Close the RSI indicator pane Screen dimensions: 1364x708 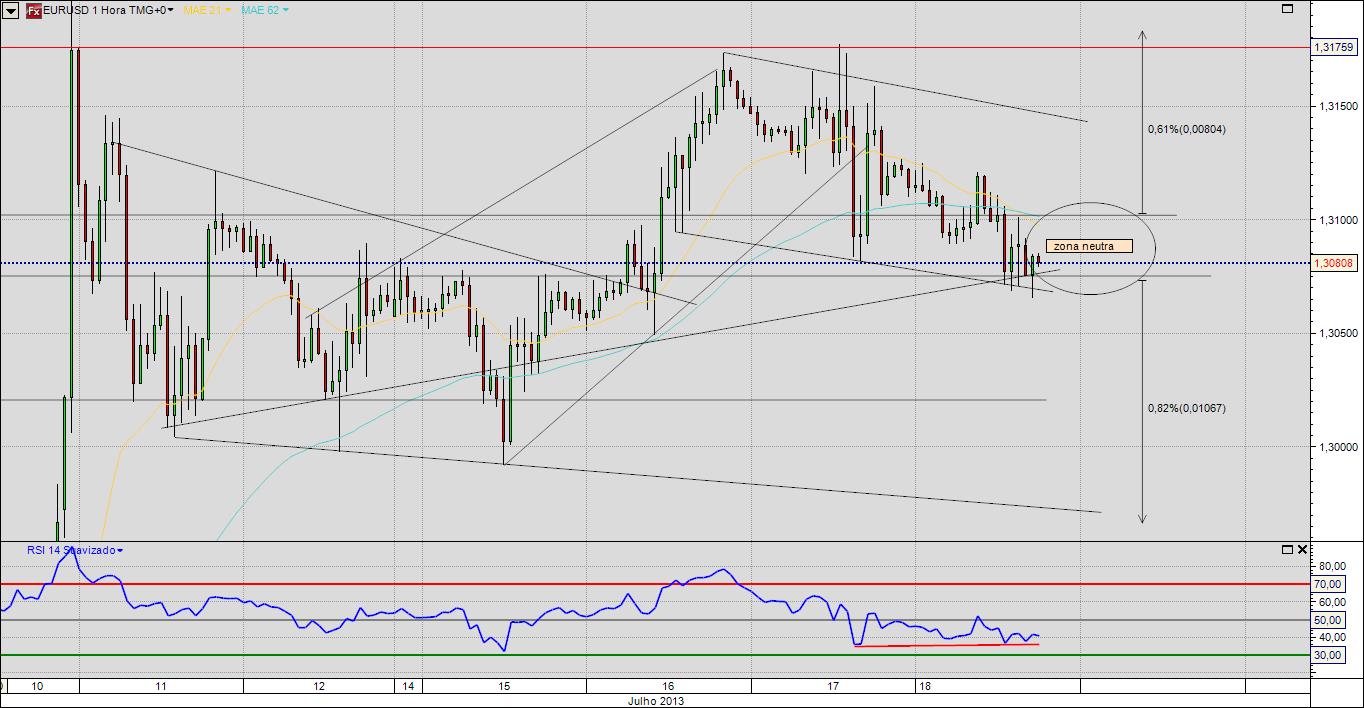(x=1302, y=550)
